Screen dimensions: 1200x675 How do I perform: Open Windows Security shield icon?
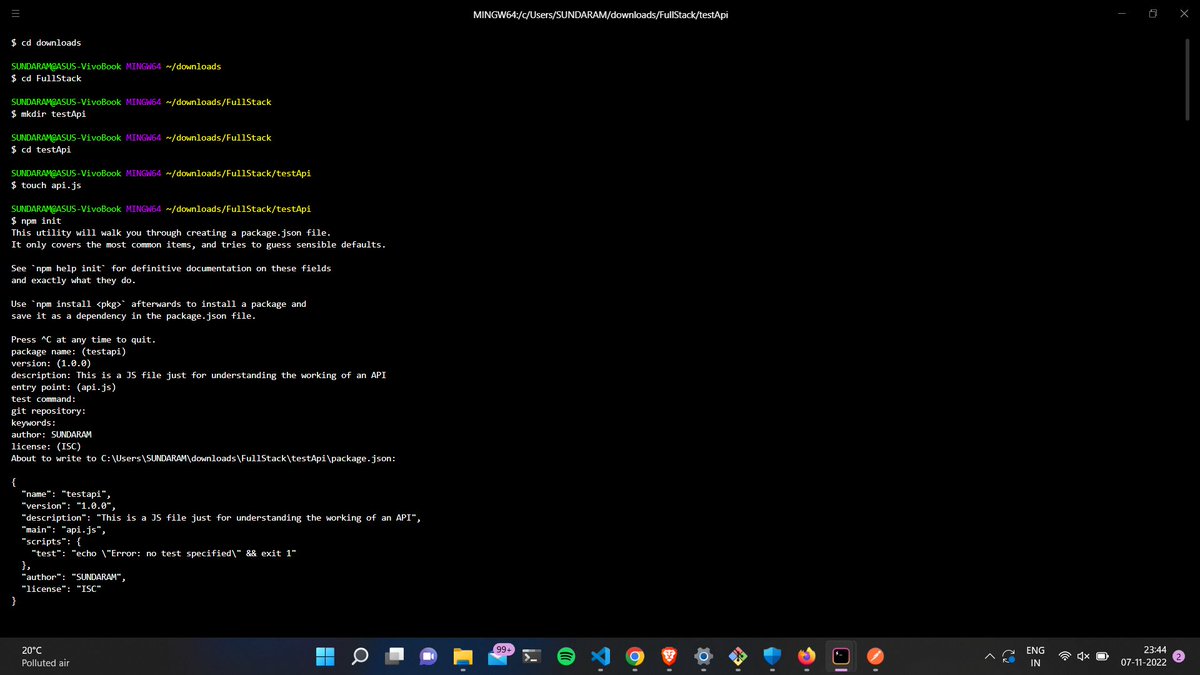click(x=770, y=656)
